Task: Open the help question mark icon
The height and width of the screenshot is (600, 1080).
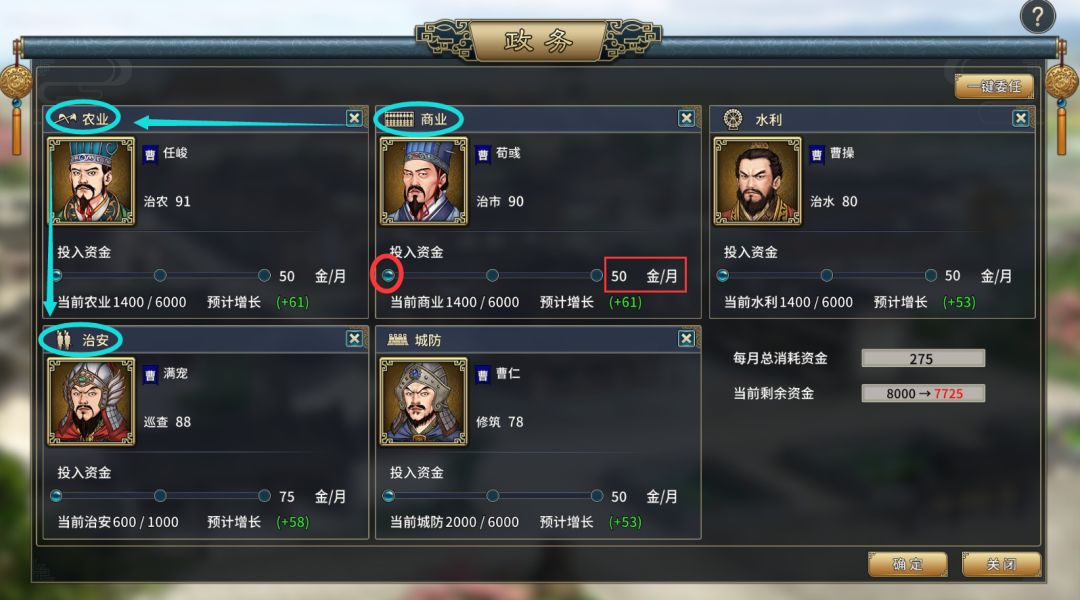Action: 1037,17
